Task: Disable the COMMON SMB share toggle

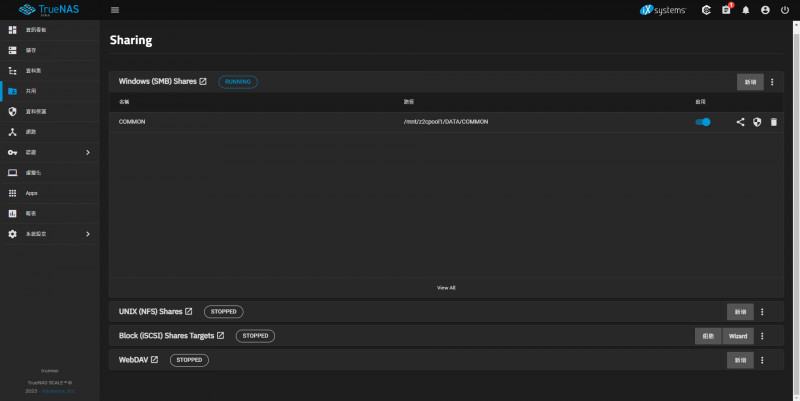Action: coord(703,122)
